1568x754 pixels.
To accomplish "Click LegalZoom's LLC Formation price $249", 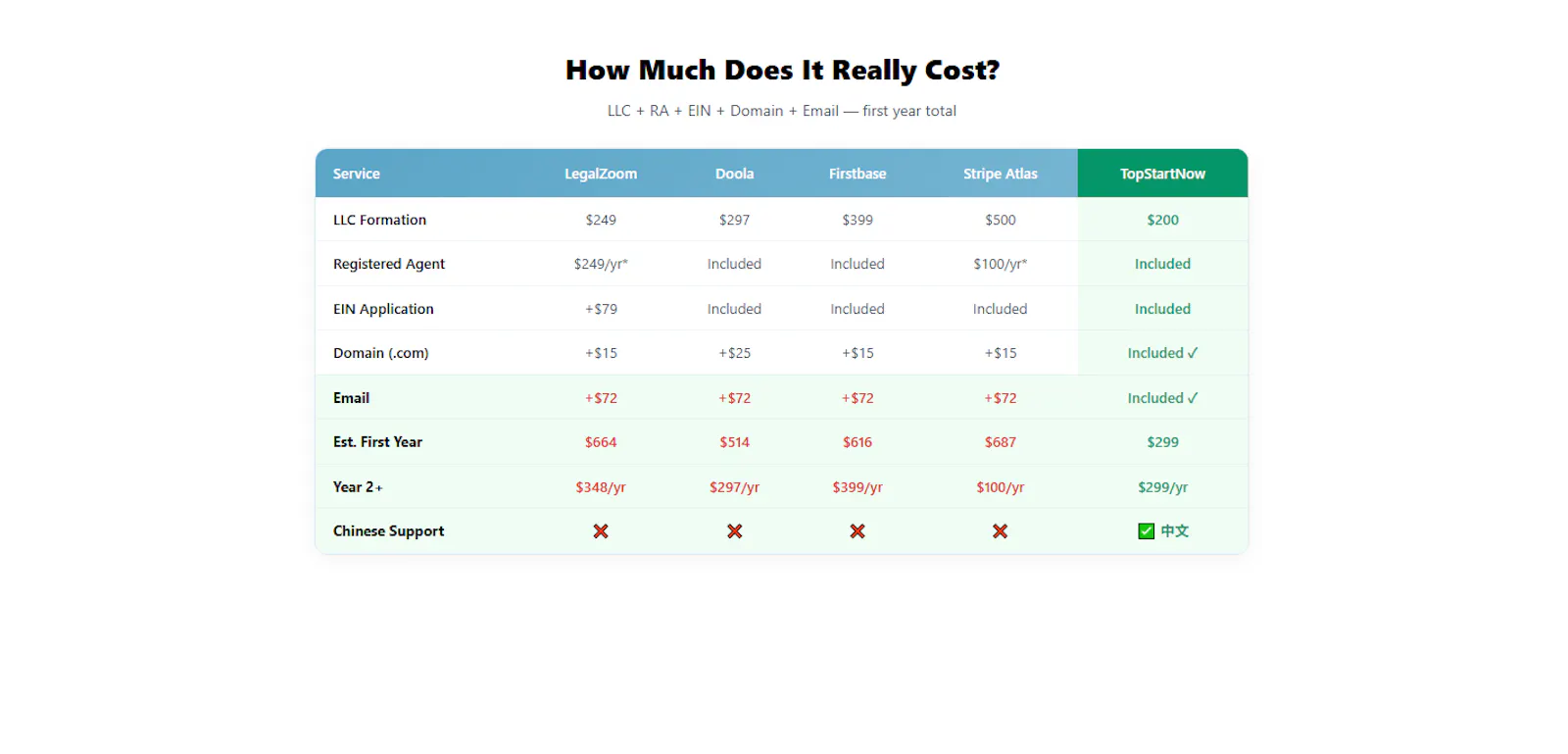I will [601, 220].
